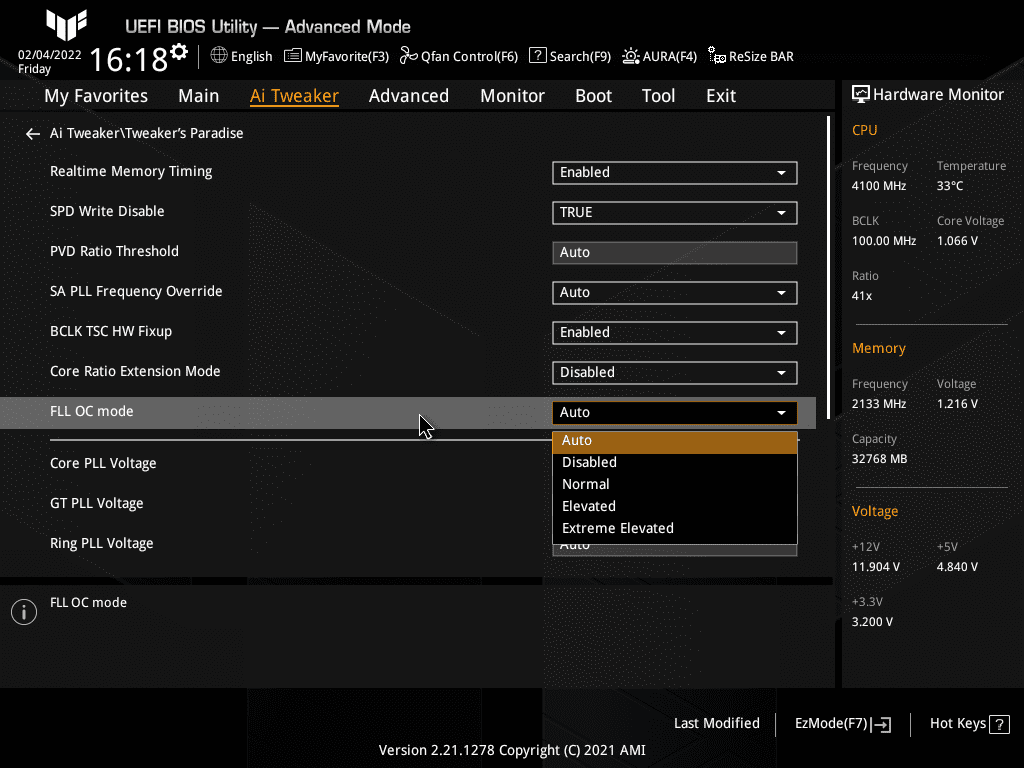Viewport: 1024px width, 768px height.
Task: Click PVD Ratio Threshold input field
Action: tap(675, 253)
